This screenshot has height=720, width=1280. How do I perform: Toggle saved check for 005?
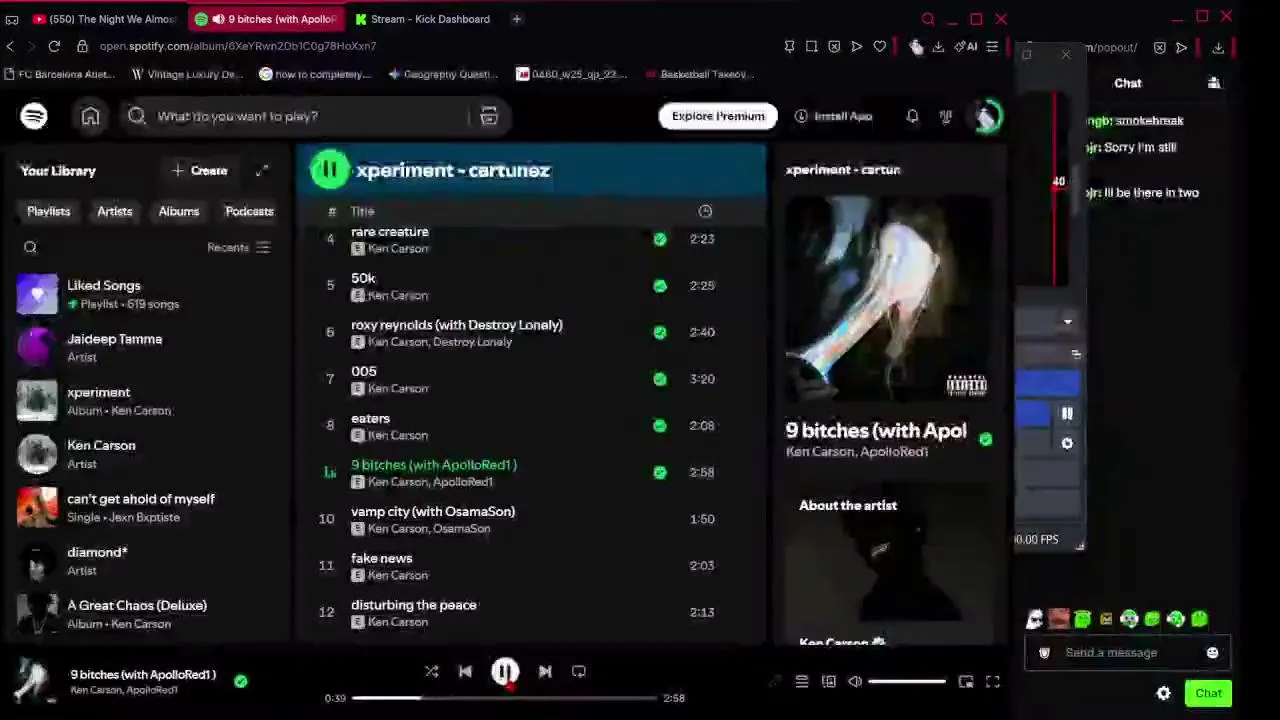[x=660, y=379]
